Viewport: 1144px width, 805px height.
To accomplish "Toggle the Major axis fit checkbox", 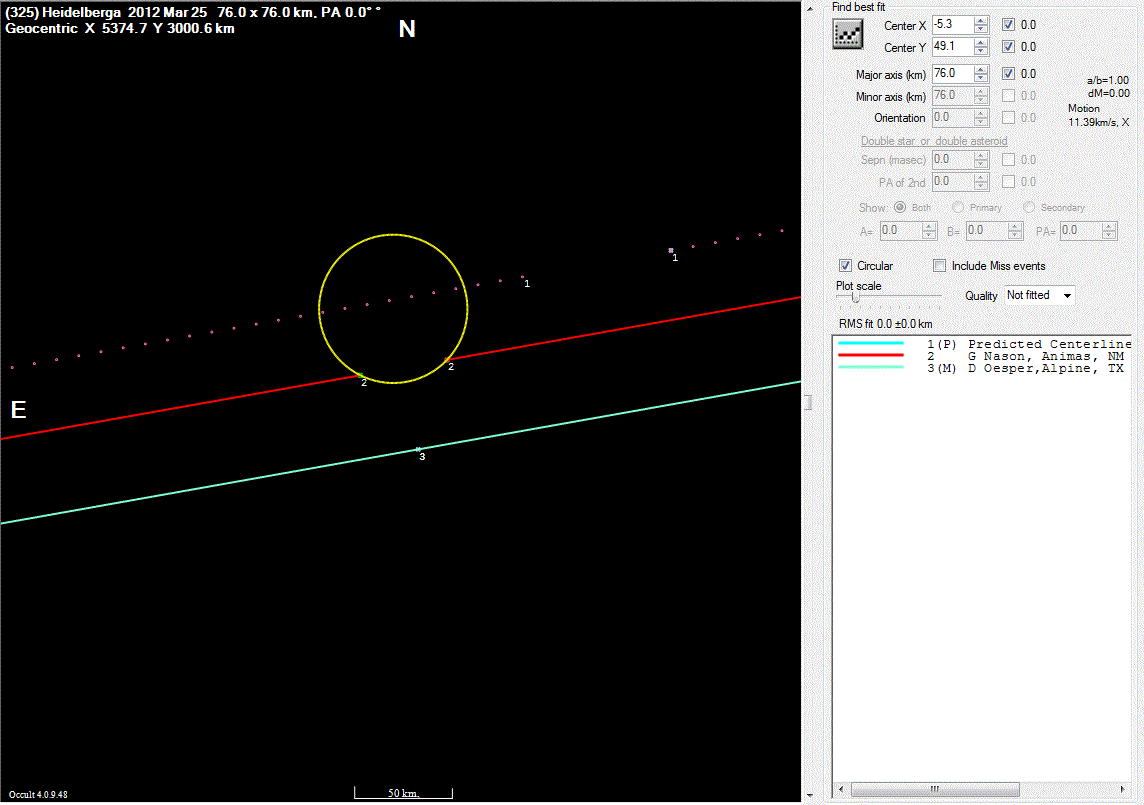I will (x=1008, y=74).
